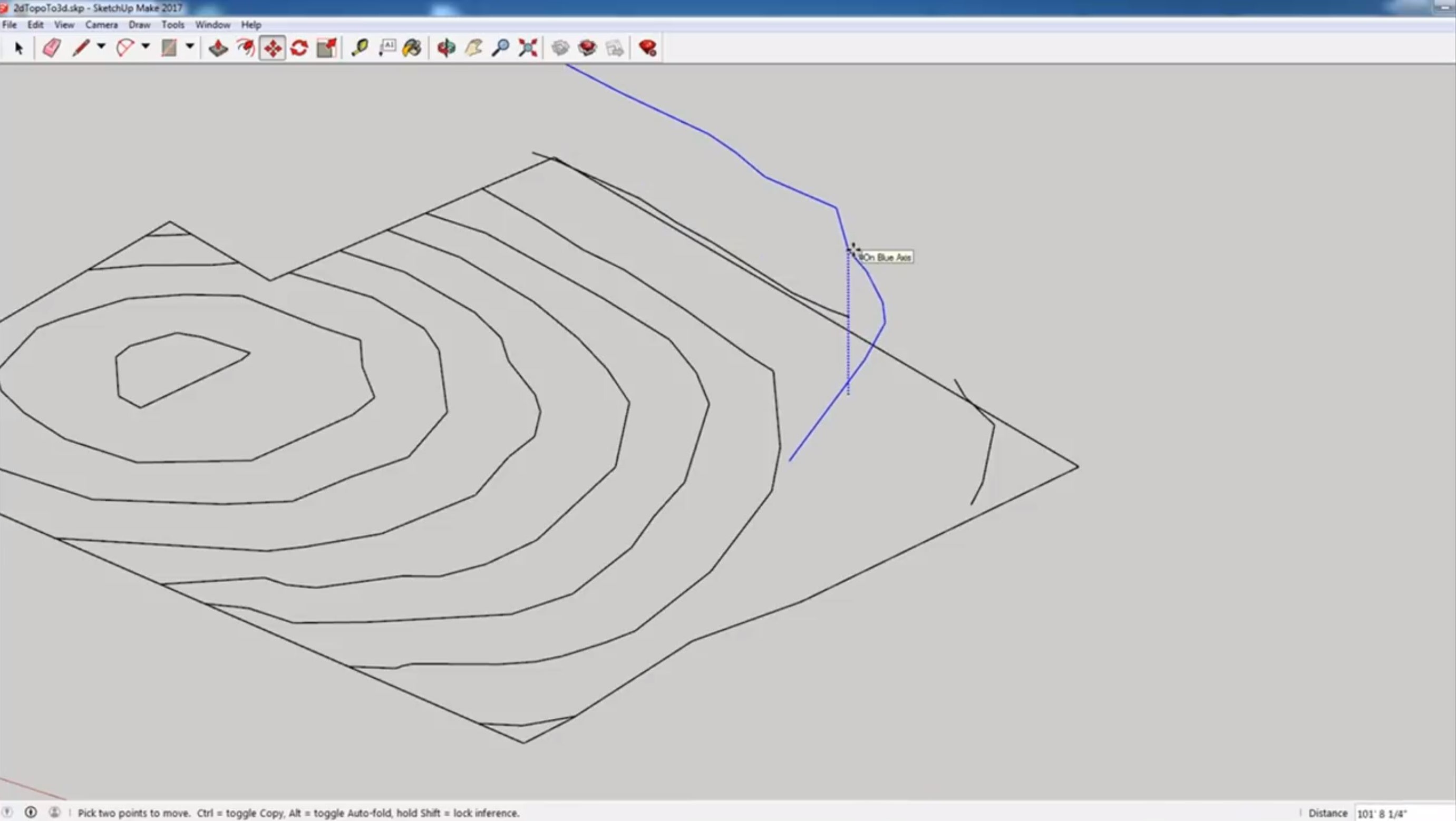This screenshot has width=1456, height=821.
Task: Open the File menu
Action: 9,25
